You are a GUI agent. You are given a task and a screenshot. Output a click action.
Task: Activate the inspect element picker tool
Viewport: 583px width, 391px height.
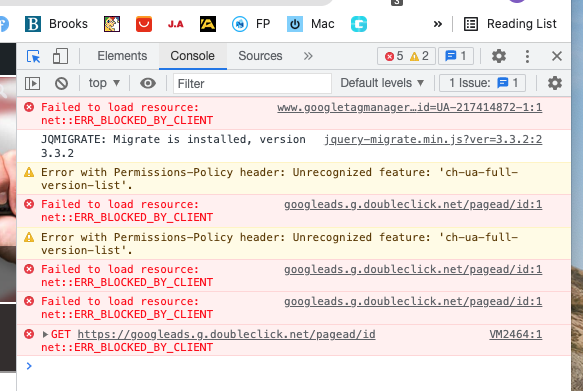(34, 56)
